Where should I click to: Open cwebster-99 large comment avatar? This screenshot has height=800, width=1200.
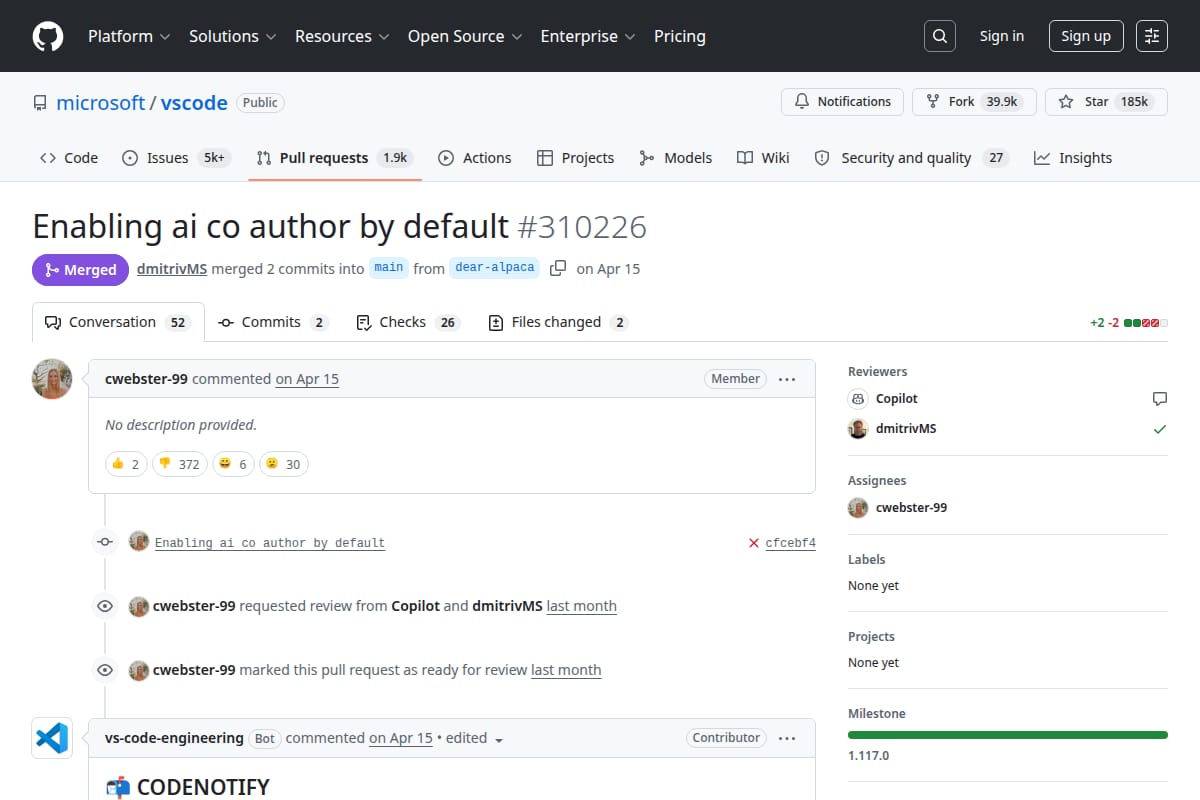click(x=52, y=379)
